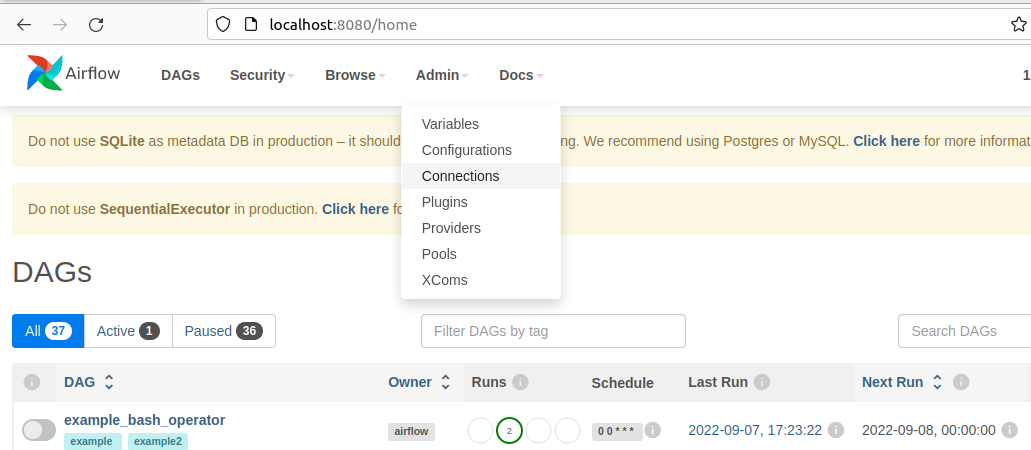Click the info icon beside Last Run
This screenshot has width=1031, height=450.
(x=762, y=382)
